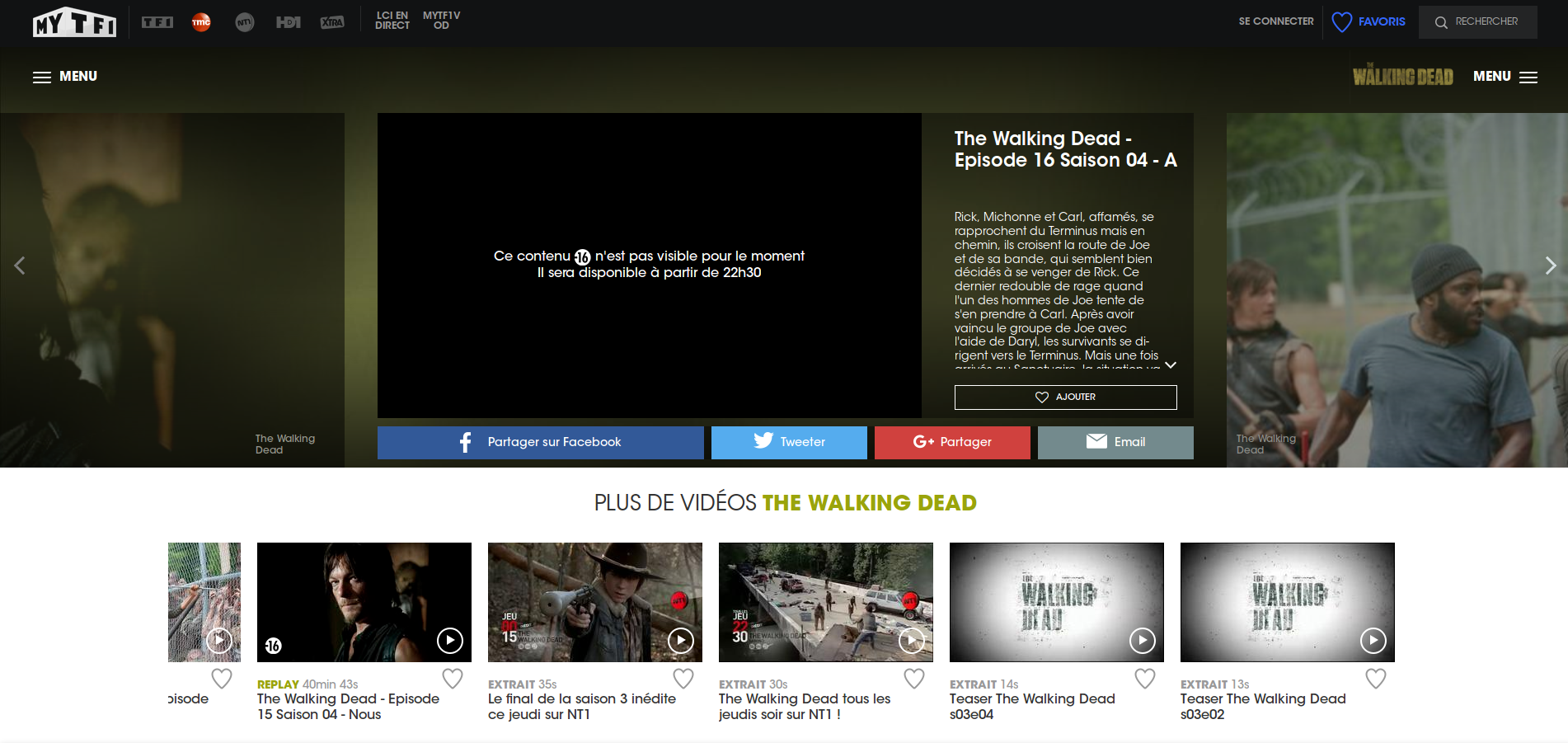Open Teaser s03e04 thumbnail

point(1057,602)
